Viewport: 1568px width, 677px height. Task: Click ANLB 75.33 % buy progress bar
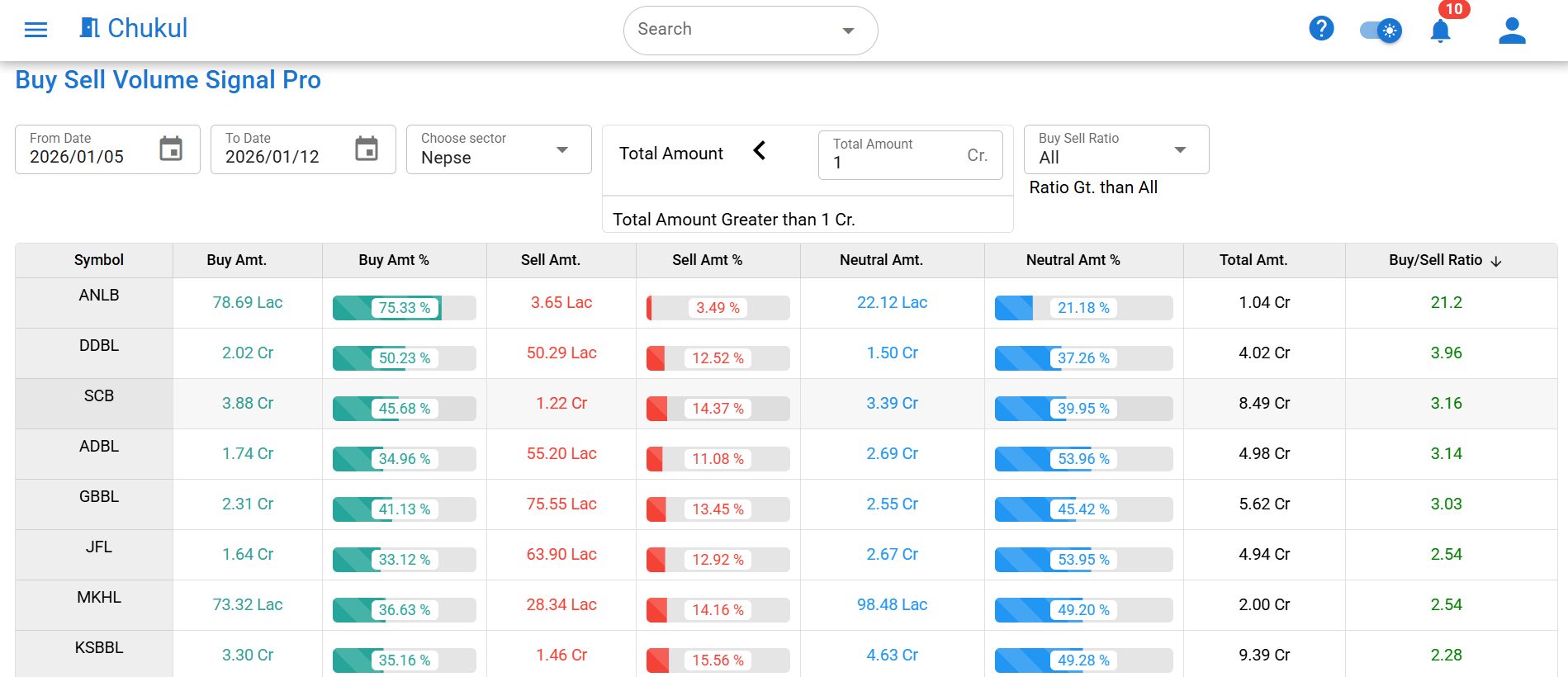pos(405,308)
